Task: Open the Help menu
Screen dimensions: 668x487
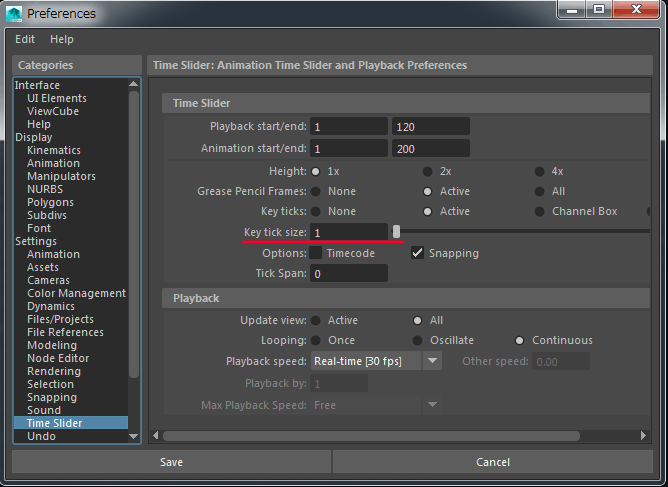Action: [62, 39]
